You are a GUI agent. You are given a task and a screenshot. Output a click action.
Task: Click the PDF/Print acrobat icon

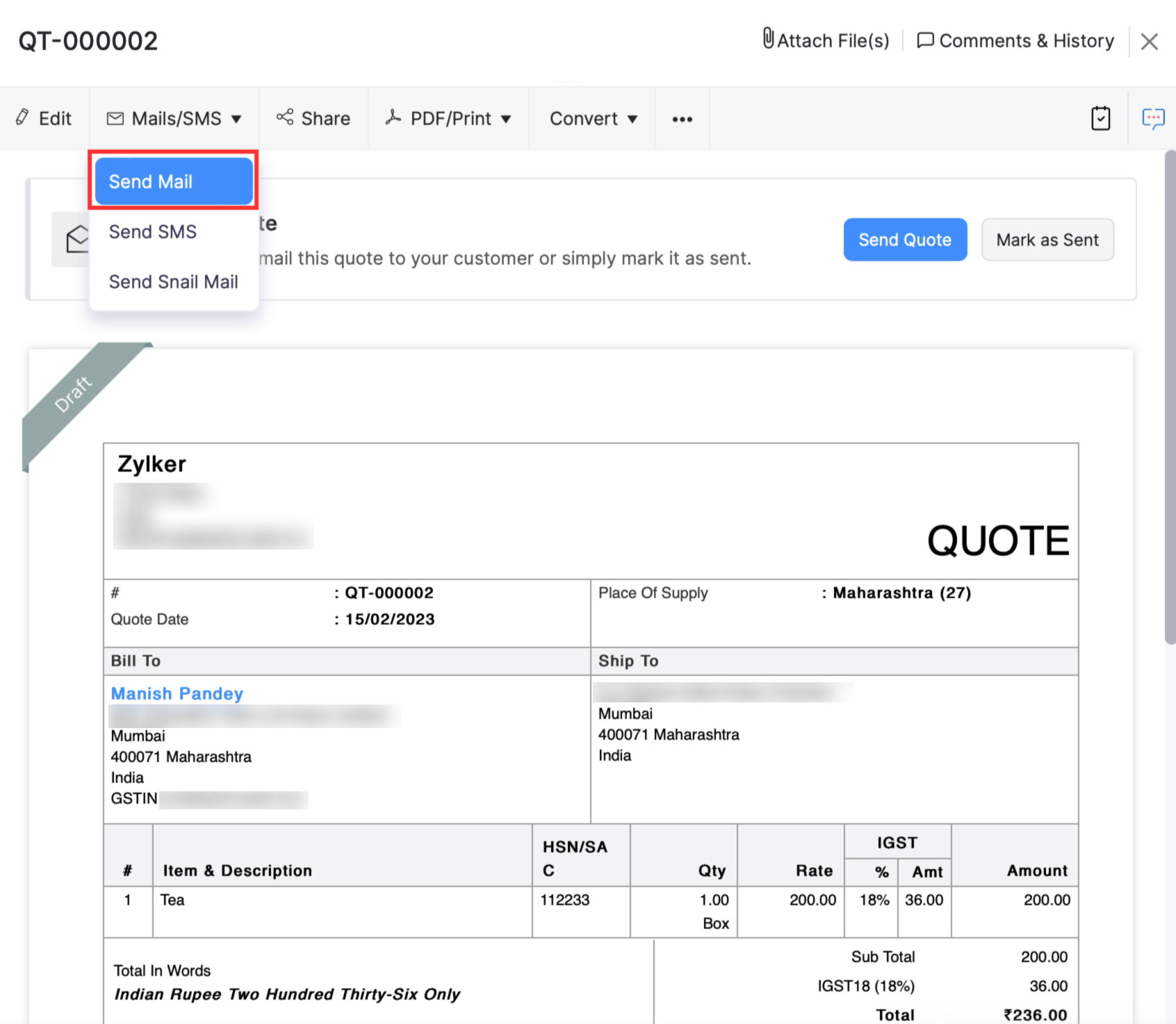click(393, 117)
